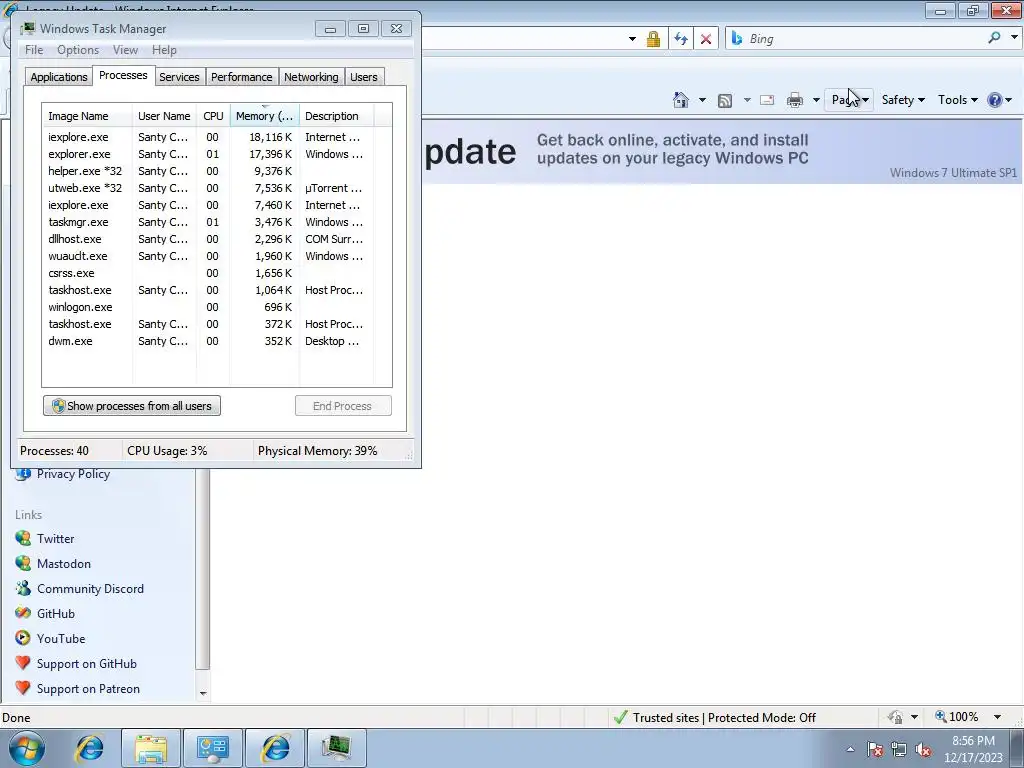Click the compatibility/refresh arrows icon
Screen dimensions: 1024x768
pos(680,39)
